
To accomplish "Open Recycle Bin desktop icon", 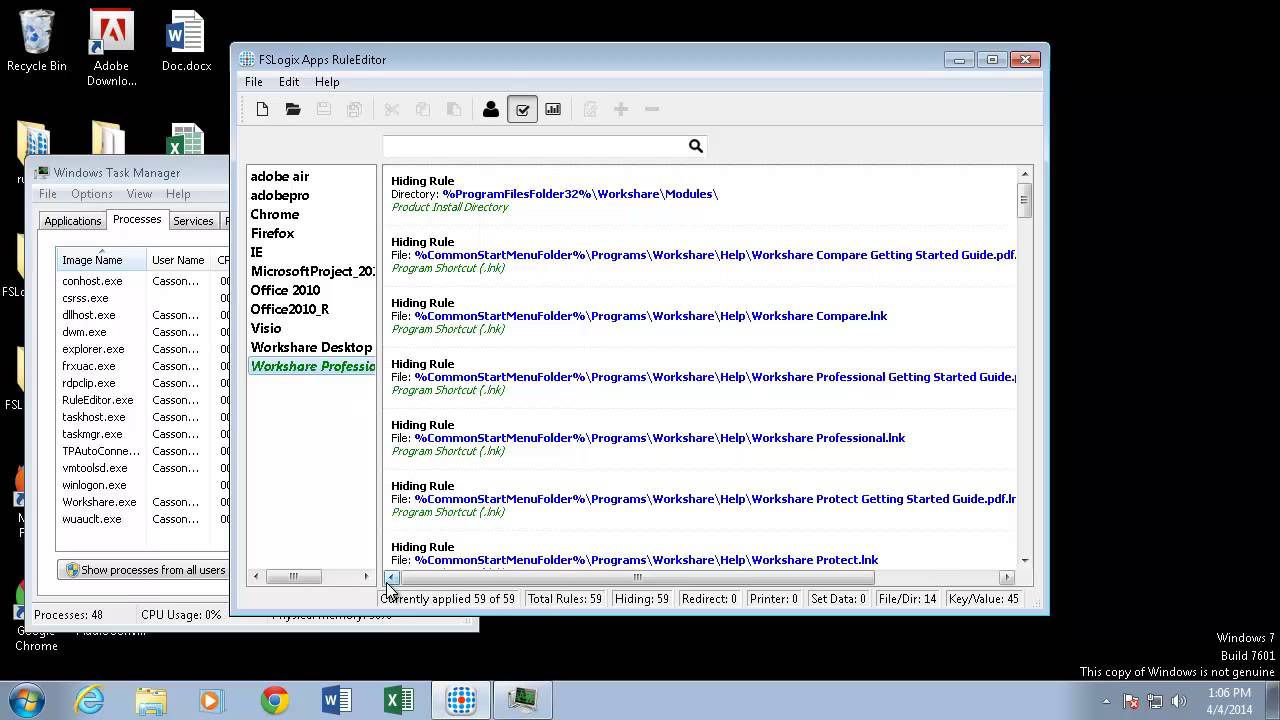I will point(37,42).
